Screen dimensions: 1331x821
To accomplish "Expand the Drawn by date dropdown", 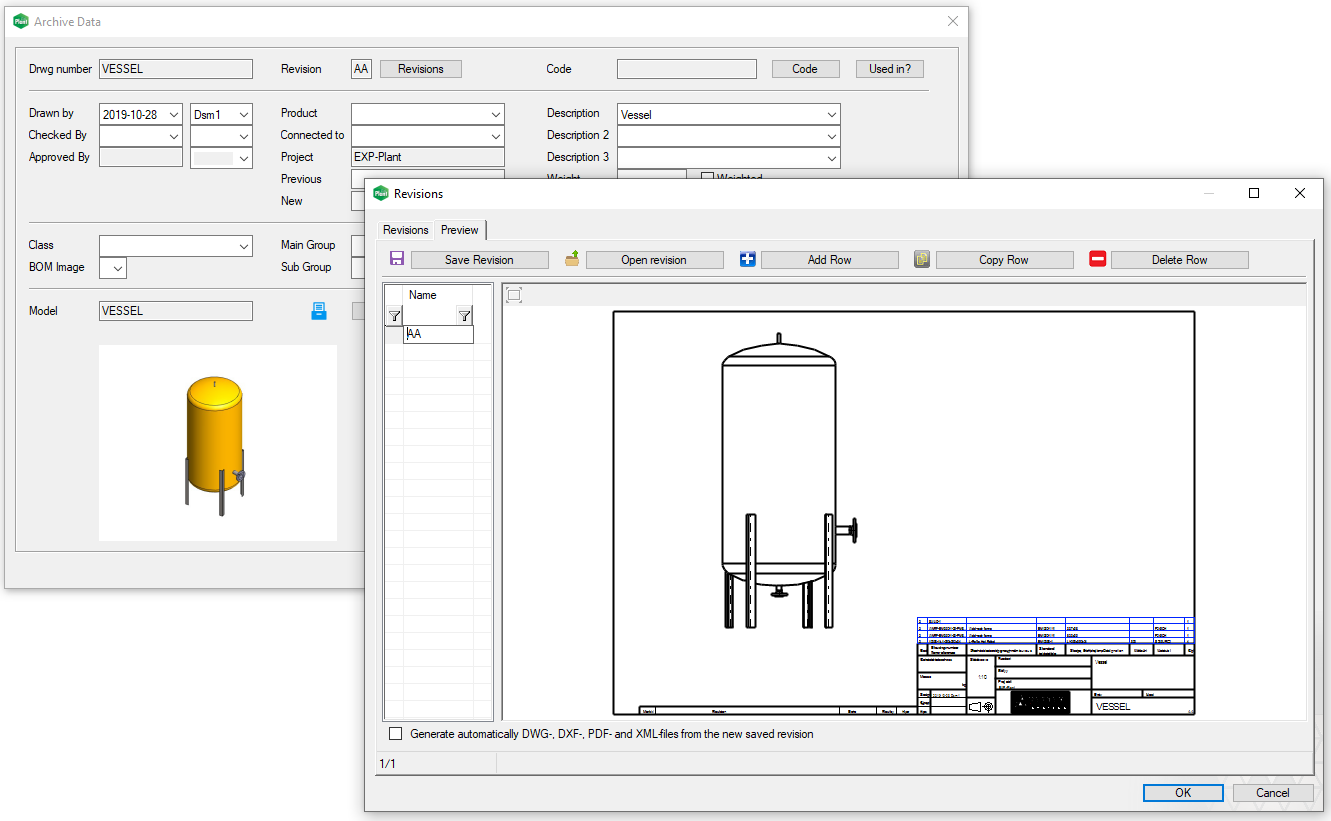I will 174,115.
